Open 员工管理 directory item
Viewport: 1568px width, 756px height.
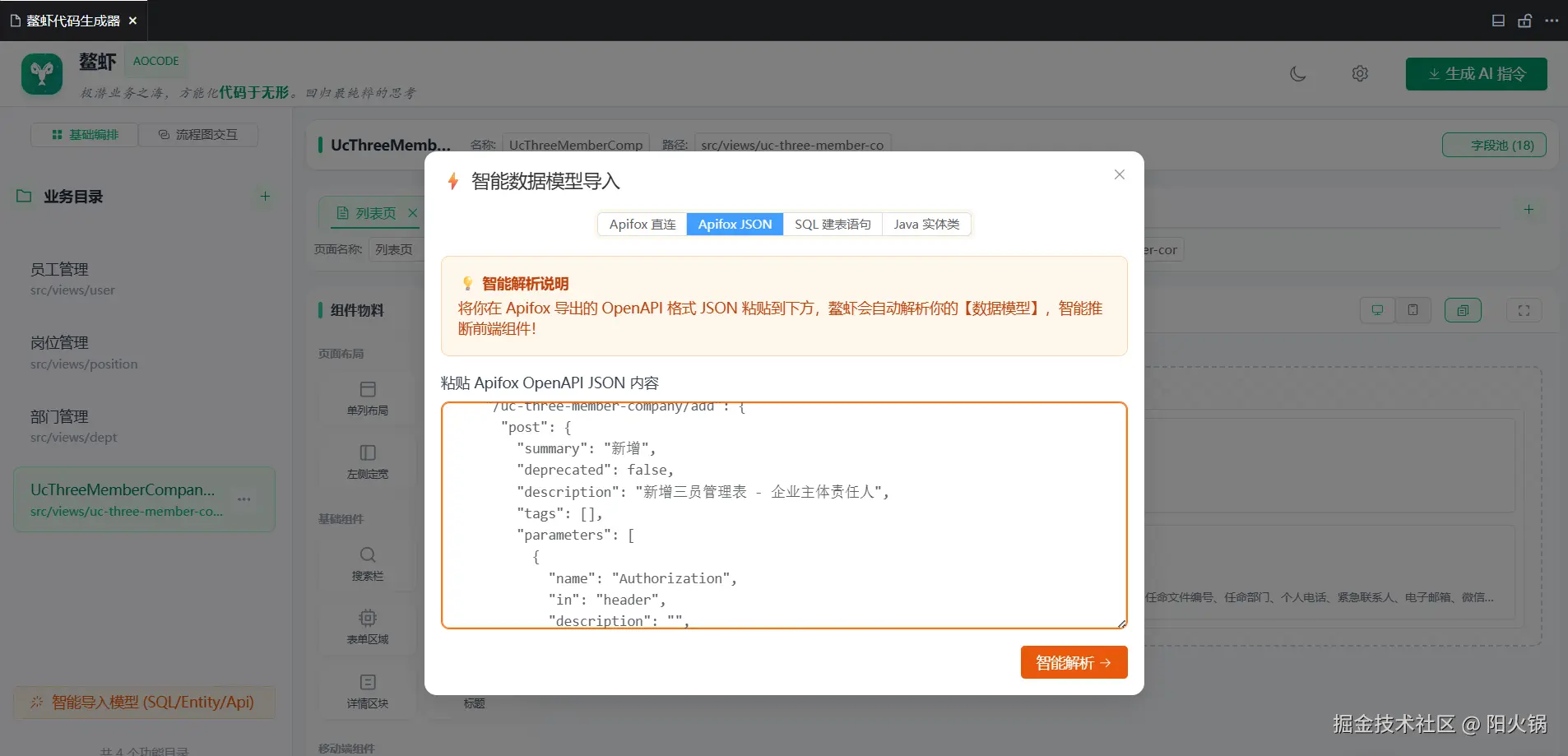coord(144,279)
